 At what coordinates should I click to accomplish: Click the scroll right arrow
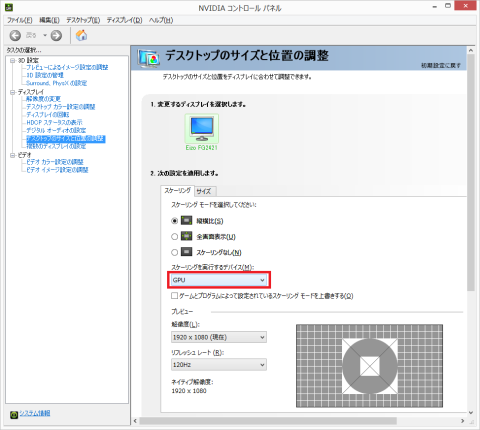coord(462,421)
